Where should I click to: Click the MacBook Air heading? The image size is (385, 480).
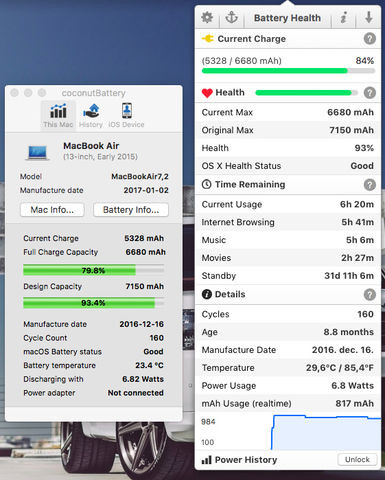coord(91,146)
